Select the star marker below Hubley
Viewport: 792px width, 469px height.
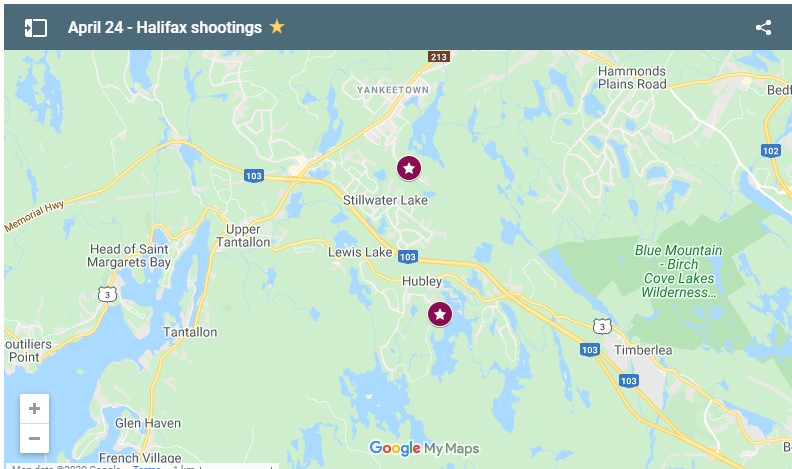[x=440, y=315]
